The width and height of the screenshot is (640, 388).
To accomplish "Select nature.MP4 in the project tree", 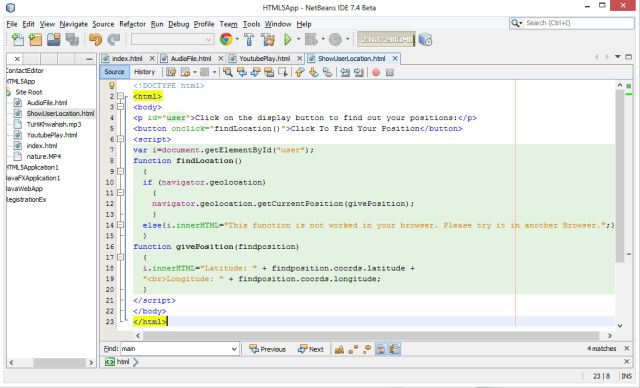I will (44, 157).
